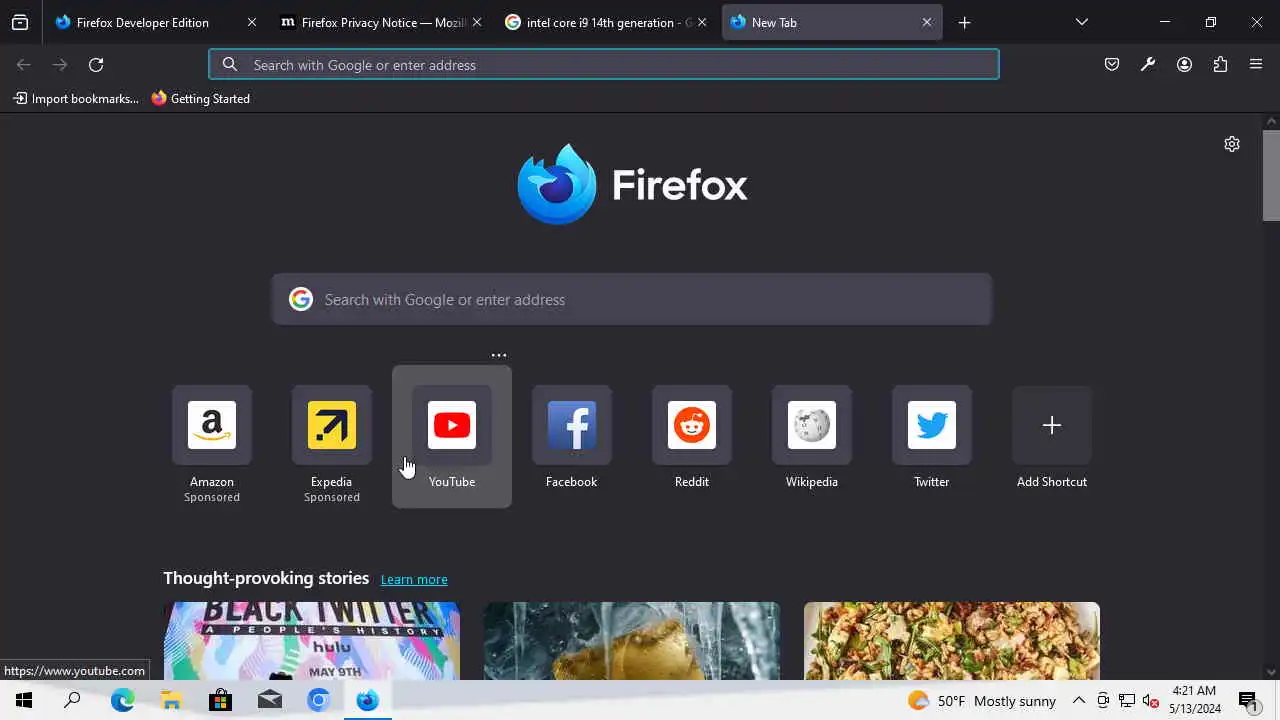Select the New Tab tab
1280x720 pixels.
(x=832, y=22)
